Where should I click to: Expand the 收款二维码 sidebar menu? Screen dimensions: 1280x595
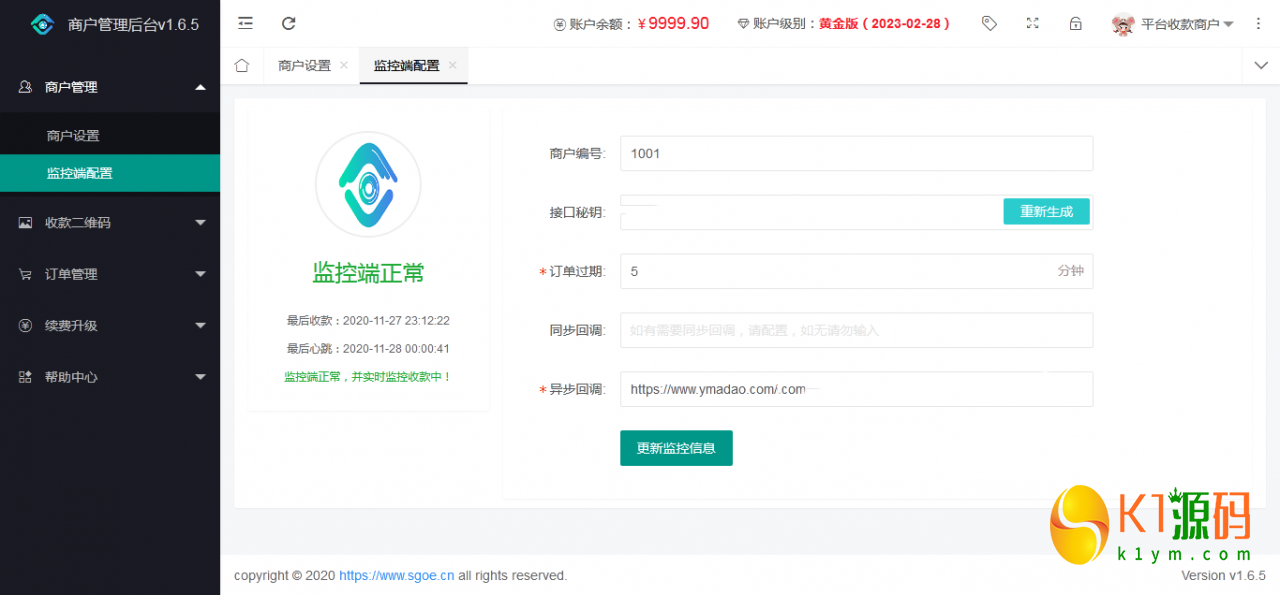[110, 222]
